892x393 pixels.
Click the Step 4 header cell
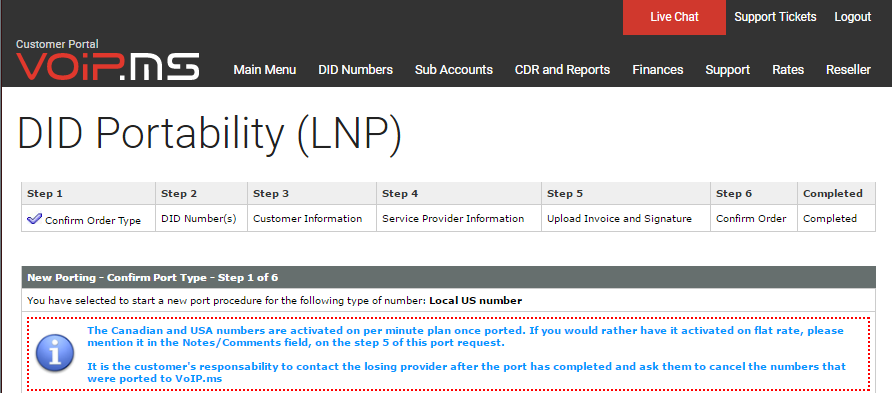(x=459, y=193)
